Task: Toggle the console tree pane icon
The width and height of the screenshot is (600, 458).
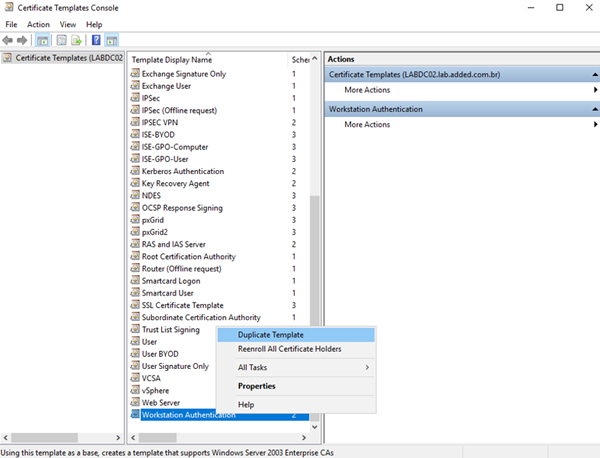Action: coord(43,41)
